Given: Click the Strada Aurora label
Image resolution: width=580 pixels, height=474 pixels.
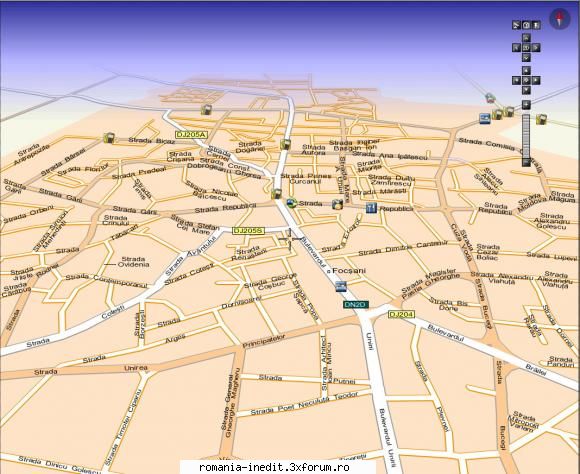Looking at the screenshot, I should pyautogui.click(x=313, y=149).
